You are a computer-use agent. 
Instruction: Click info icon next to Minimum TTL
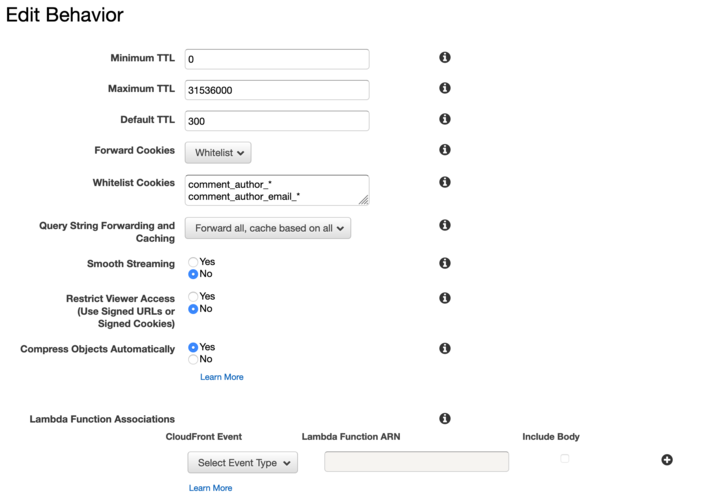(x=445, y=58)
